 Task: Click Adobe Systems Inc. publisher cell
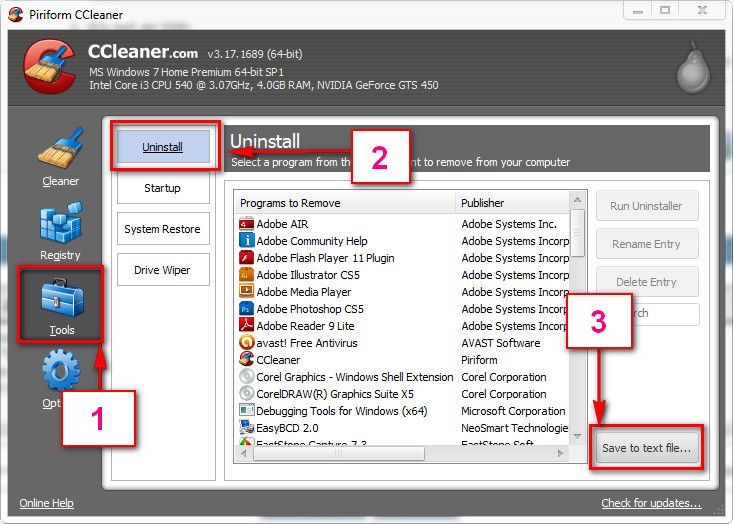tap(509, 224)
